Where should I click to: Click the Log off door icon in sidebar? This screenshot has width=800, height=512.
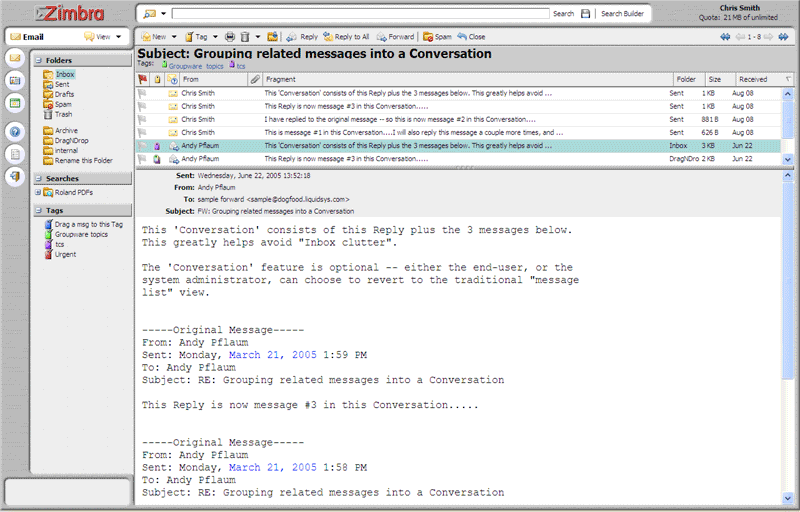(x=15, y=176)
